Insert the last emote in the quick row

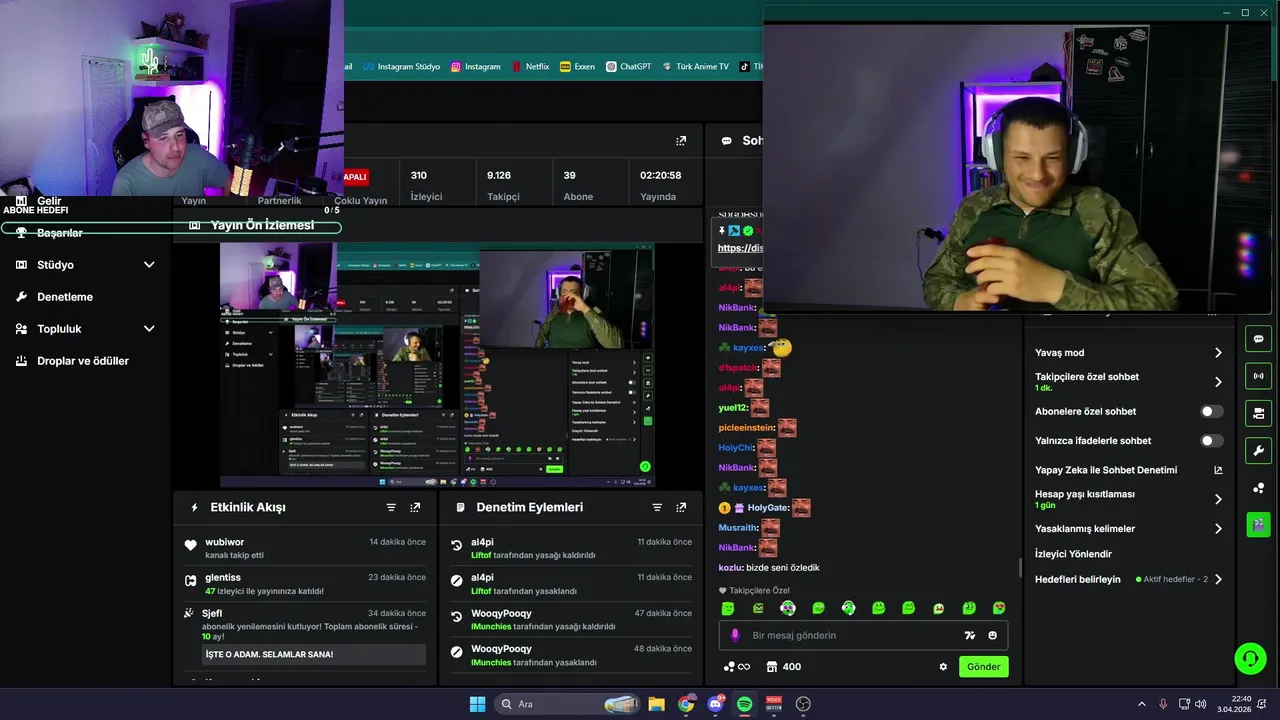999,608
